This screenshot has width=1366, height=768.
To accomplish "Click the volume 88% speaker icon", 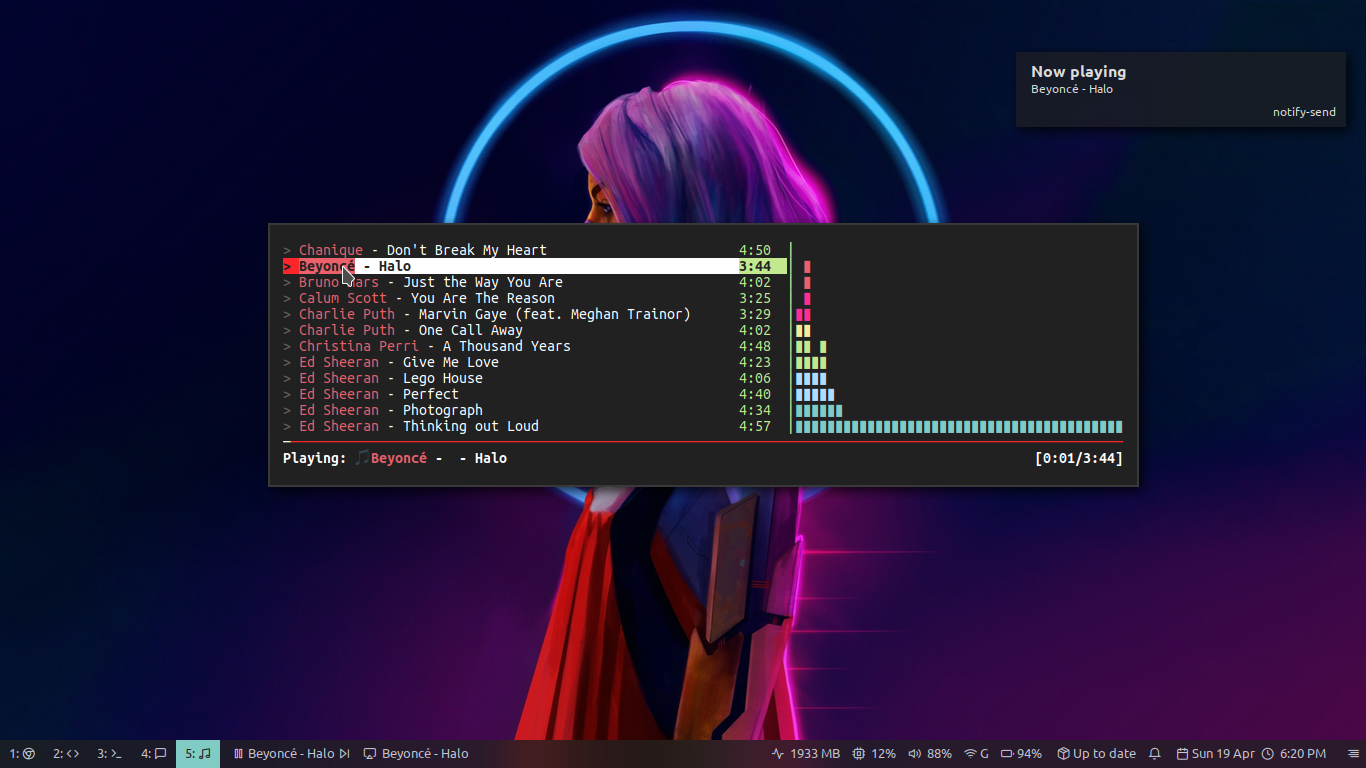I will coord(914,754).
